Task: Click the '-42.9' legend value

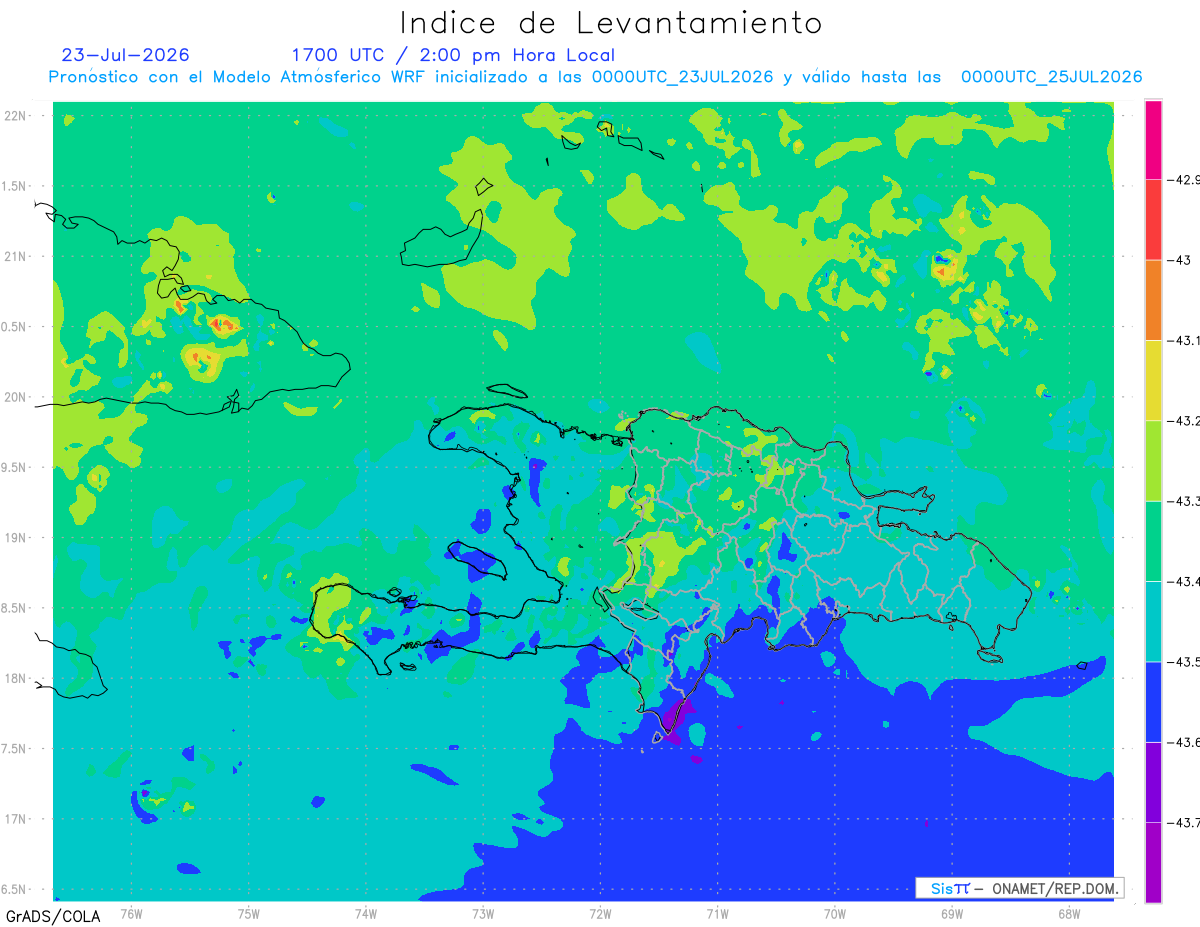Action: pyautogui.click(x=1183, y=180)
